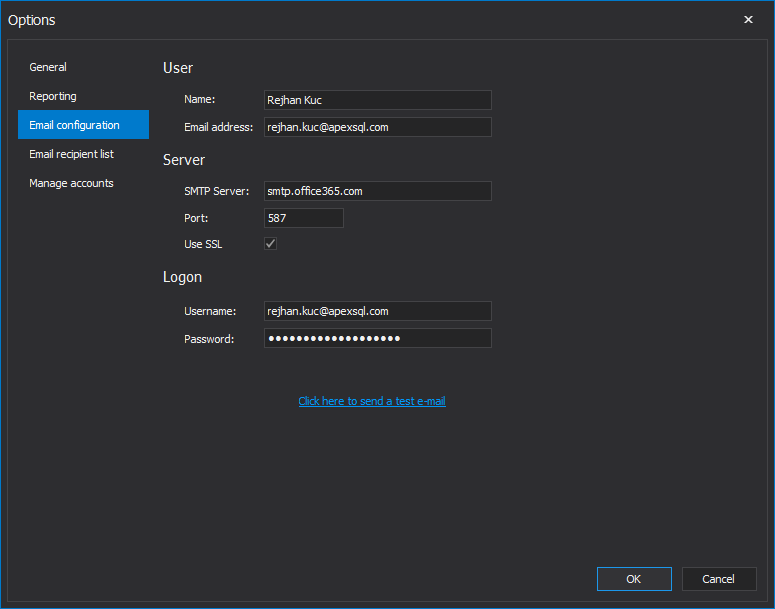This screenshot has height=609, width=775.
Task: Click the send a test e-mail link
Action: click(372, 401)
